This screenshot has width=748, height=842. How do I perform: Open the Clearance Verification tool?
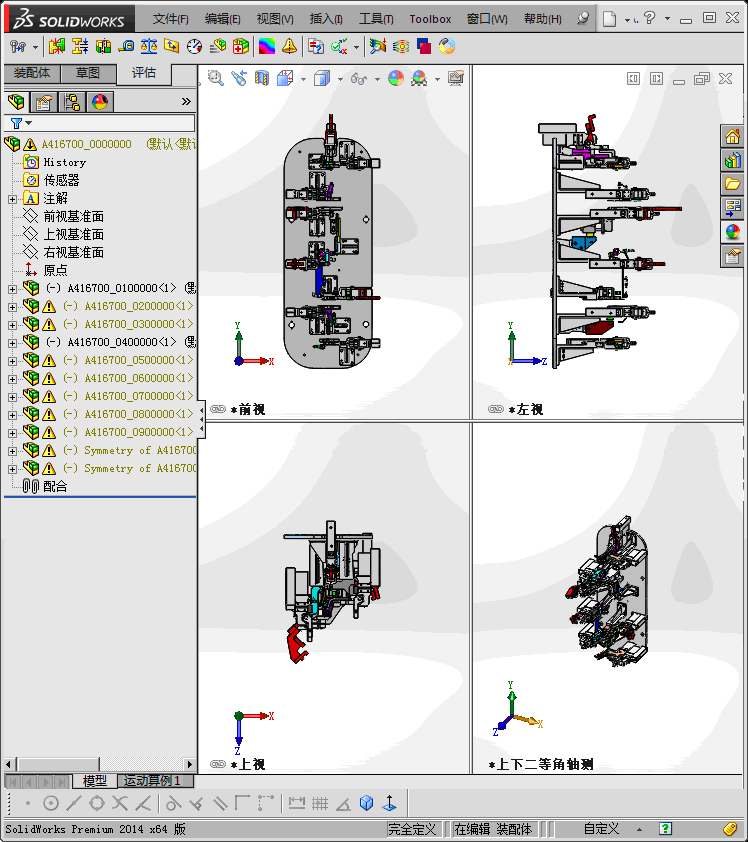(x=80, y=47)
